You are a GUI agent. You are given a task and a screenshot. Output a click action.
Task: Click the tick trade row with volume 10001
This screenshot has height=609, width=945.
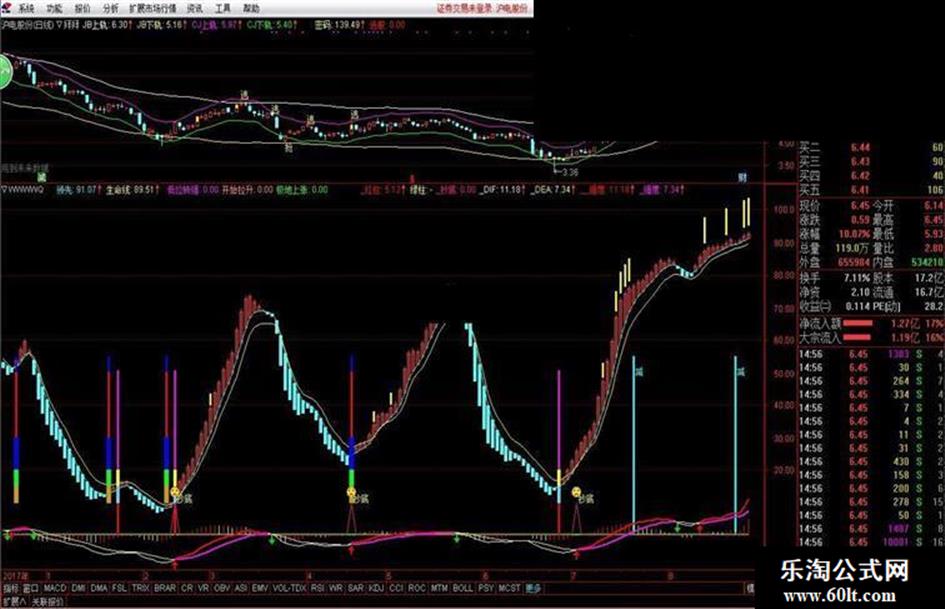(871, 541)
